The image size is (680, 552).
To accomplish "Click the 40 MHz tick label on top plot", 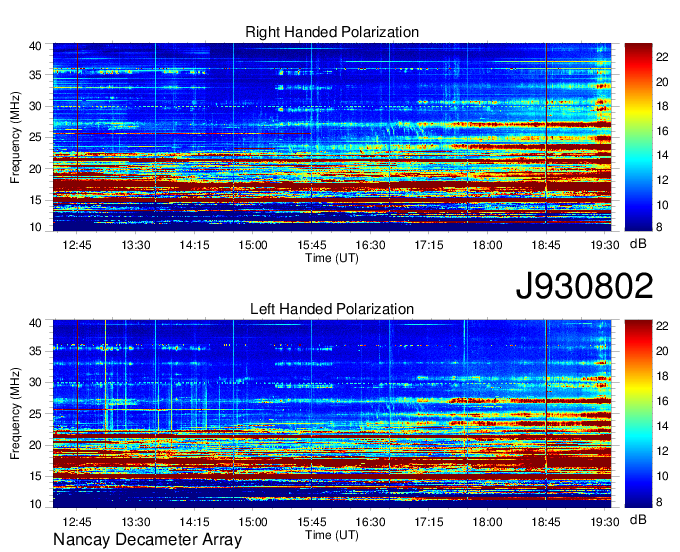I will click(x=35, y=46).
